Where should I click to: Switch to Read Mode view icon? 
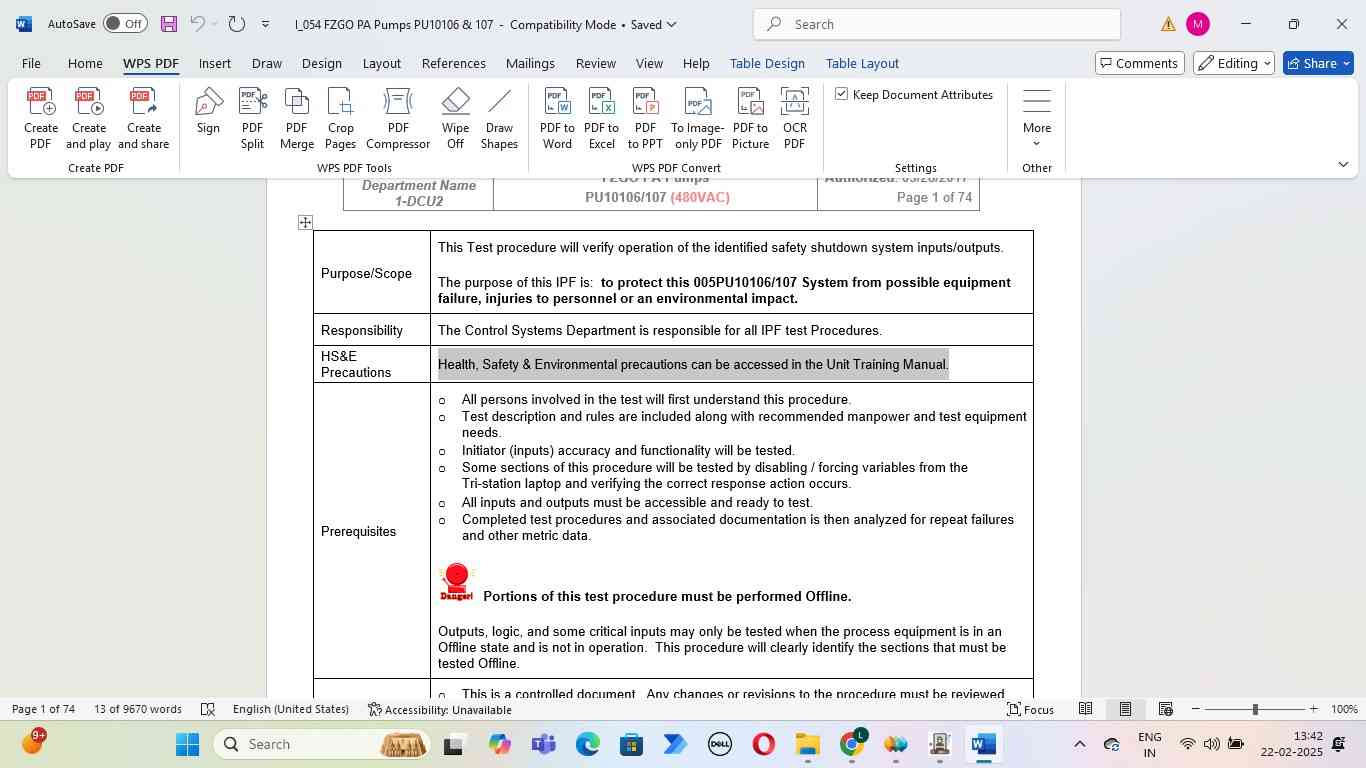[1085, 709]
